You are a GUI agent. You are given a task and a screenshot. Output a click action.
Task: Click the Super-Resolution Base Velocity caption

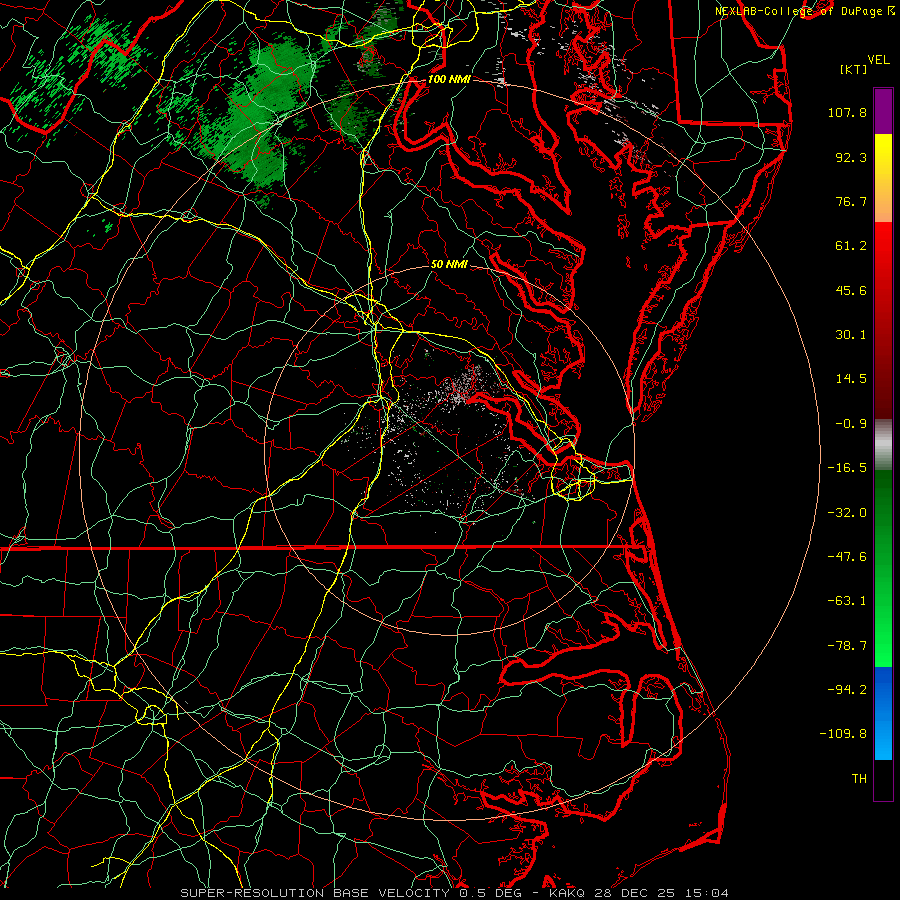(455, 893)
